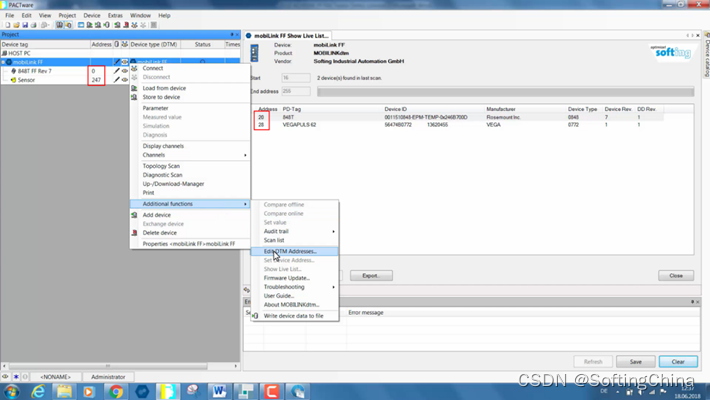
Task: Click the Add device icon
Action: click(135, 215)
